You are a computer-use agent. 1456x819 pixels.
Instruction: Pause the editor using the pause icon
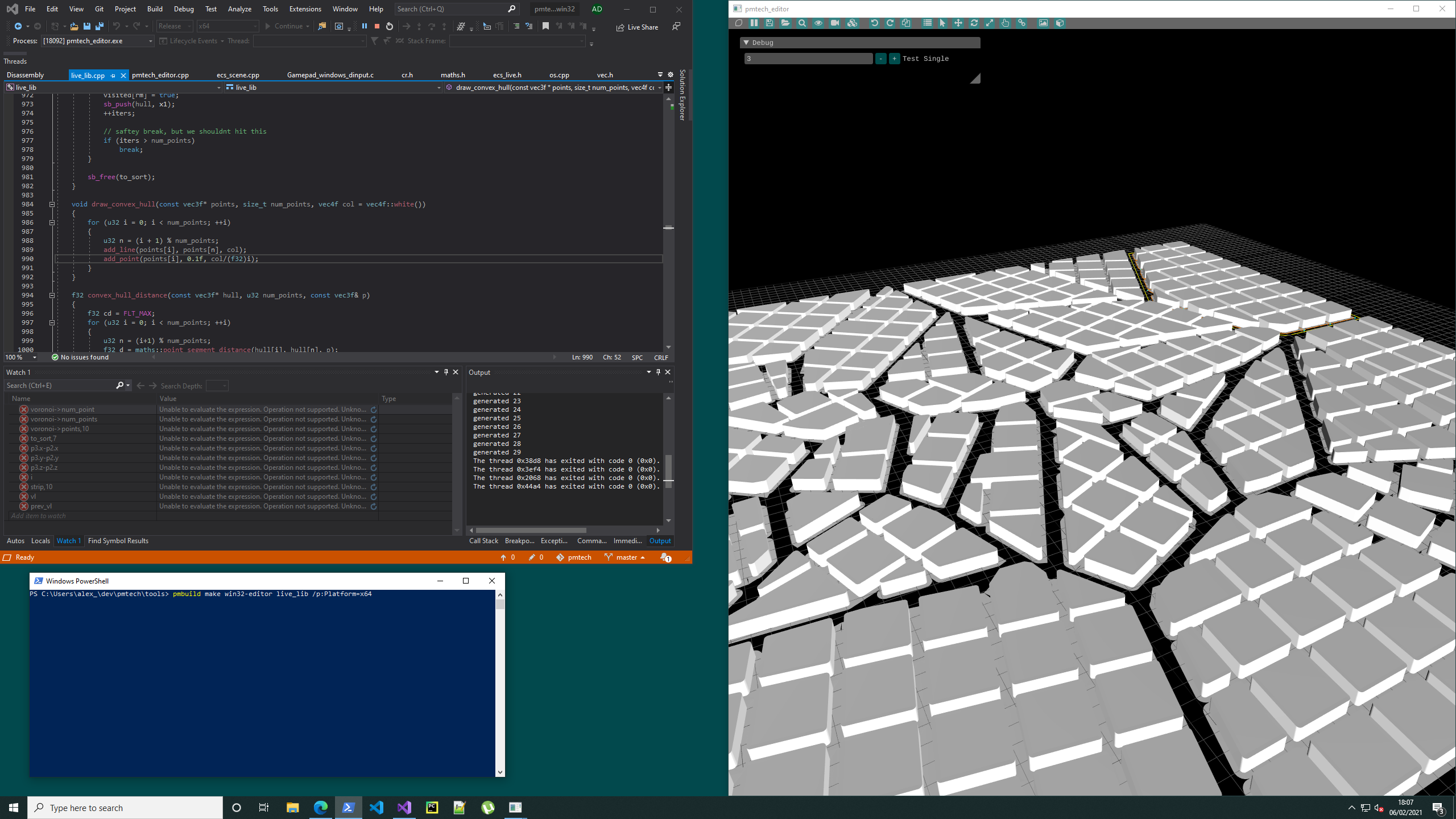point(754,23)
